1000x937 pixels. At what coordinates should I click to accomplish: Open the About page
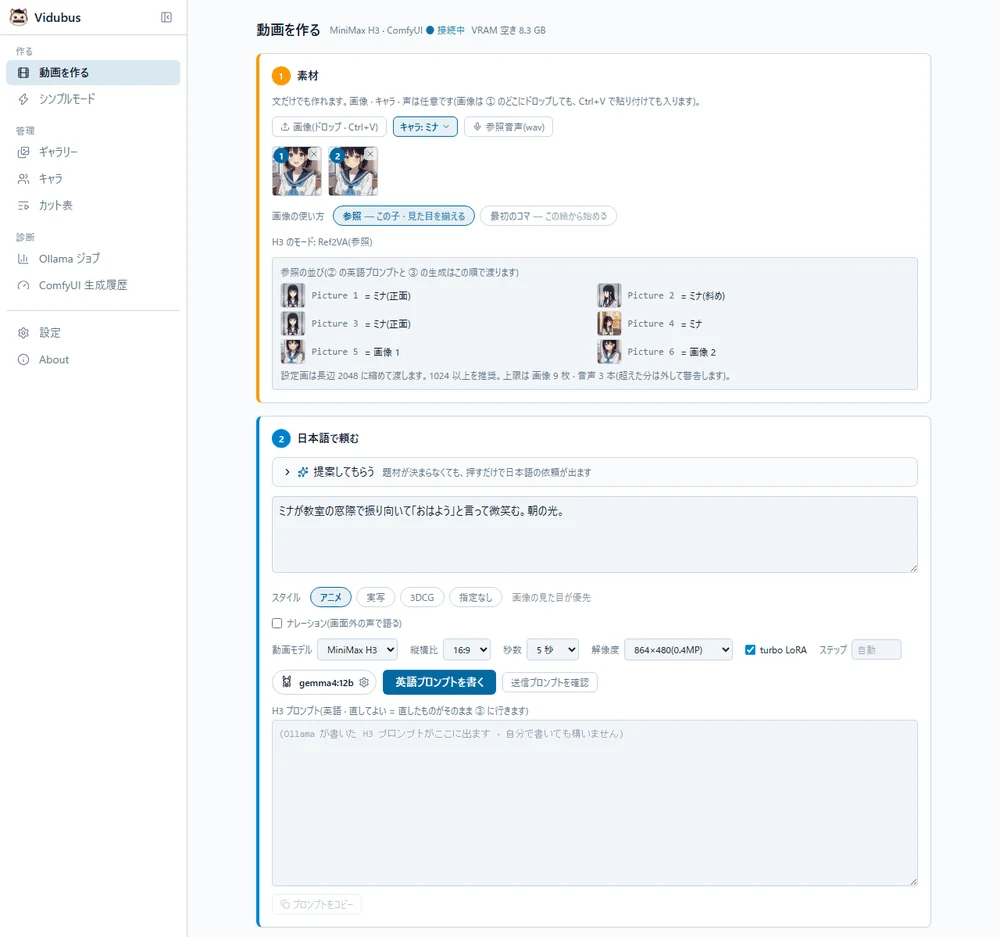click(93, 360)
